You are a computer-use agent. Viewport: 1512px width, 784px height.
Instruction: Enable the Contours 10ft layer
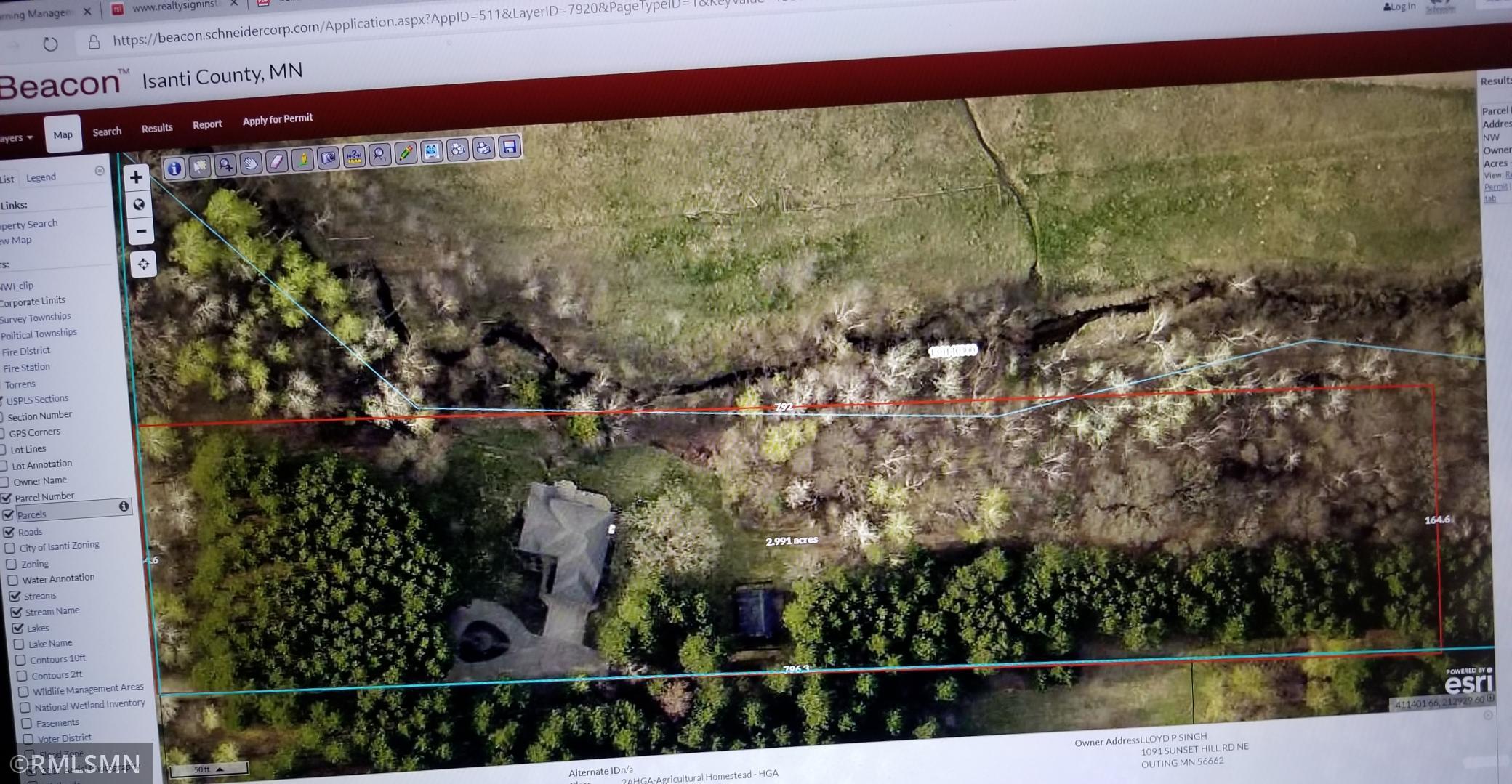pos(20,660)
